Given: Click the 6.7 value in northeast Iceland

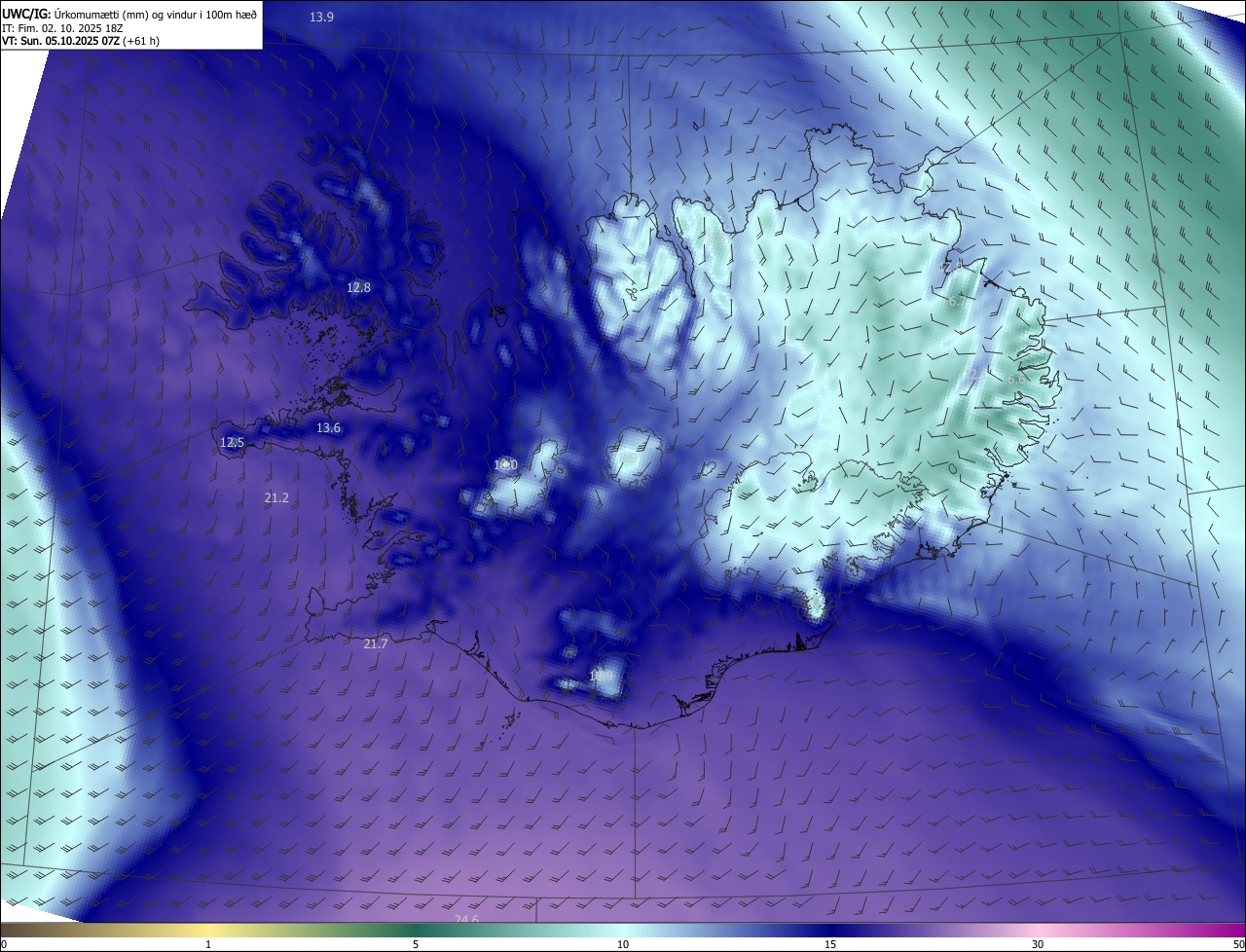Looking at the screenshot, I should [959, 302].
